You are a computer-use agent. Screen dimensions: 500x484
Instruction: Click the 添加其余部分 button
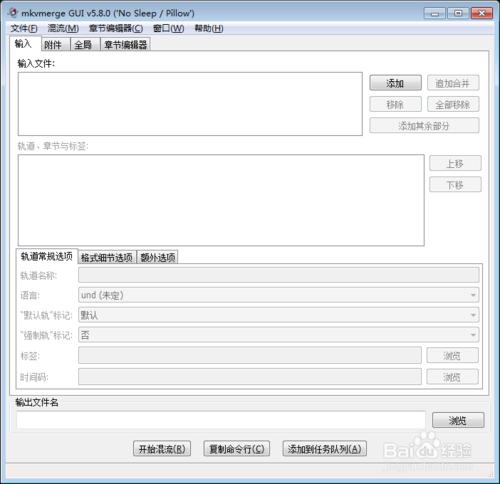coord(424,126)
